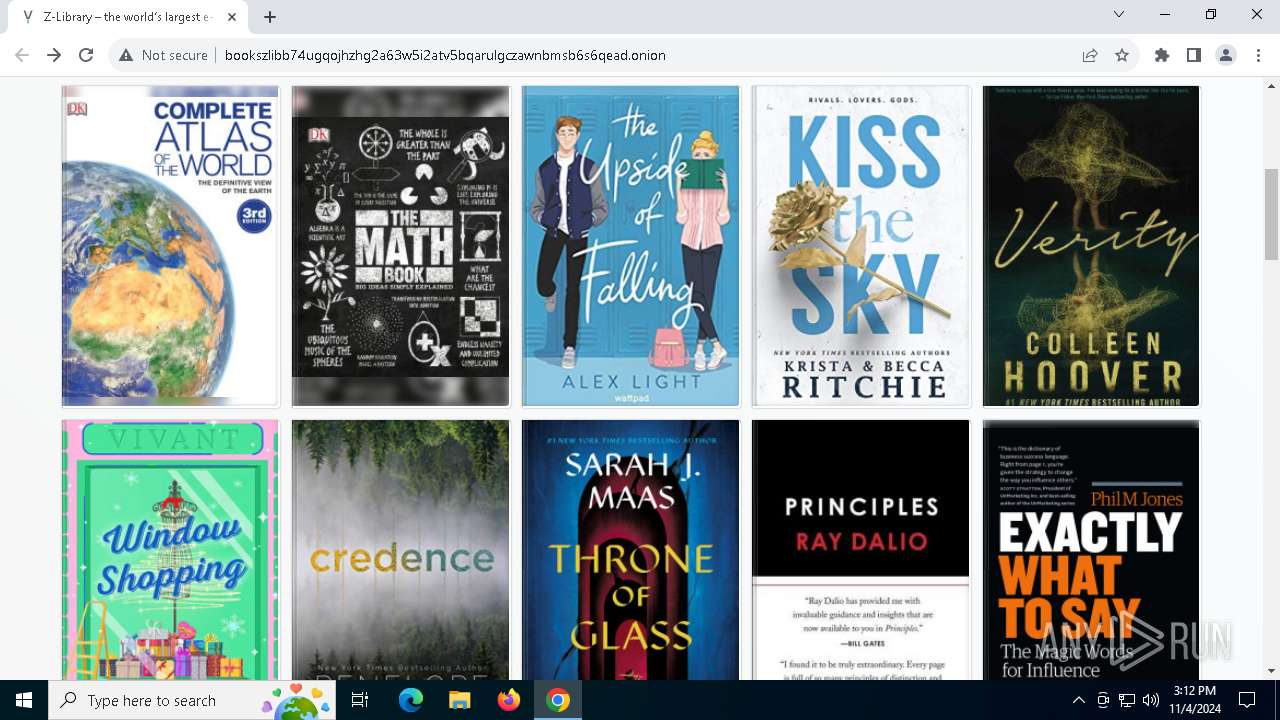The height and width of the screenshot is (720, 1280).
Task: Open the Chrome extensions puzzle icon
Action: point(1162,55)
